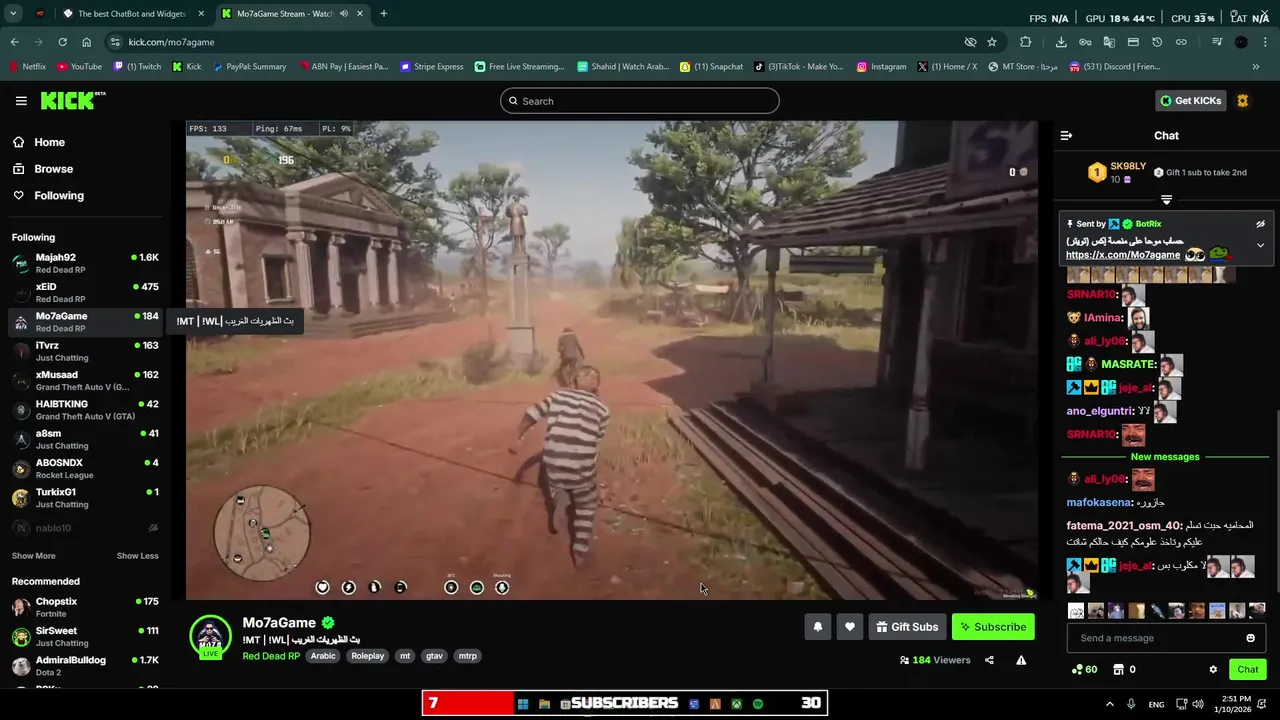Viewport: 1280px width, 720px height.
Task: Select the gtav tag
Action: pos(434,656)
